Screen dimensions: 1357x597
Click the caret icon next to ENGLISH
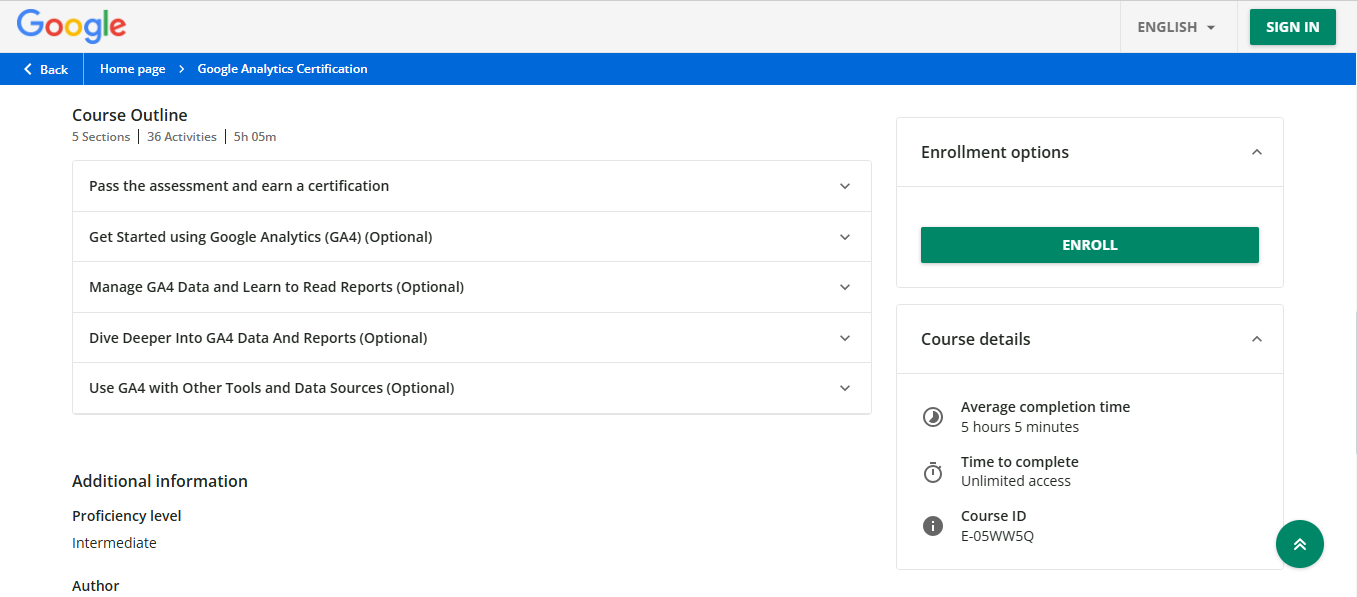[1211, 27]
